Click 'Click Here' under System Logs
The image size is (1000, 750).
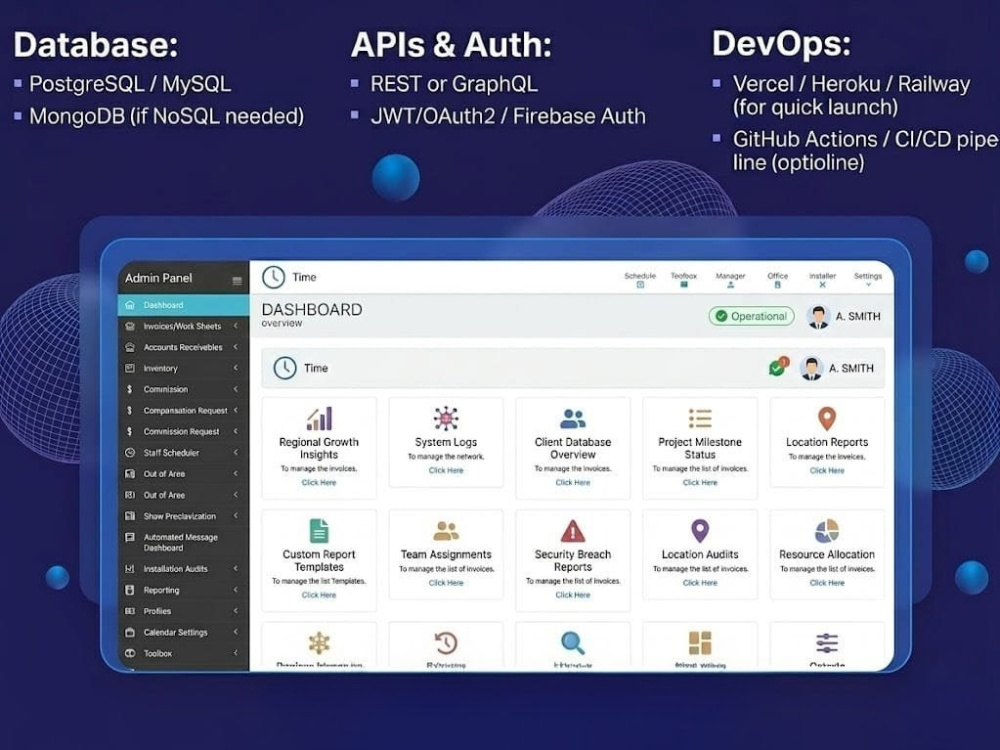446,471
